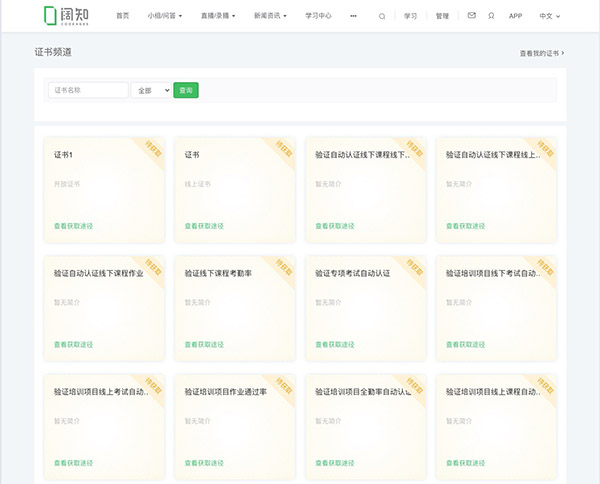600x484 pixels.
Task: Open the 学习中心 menu item
Action: coord(318,16)
